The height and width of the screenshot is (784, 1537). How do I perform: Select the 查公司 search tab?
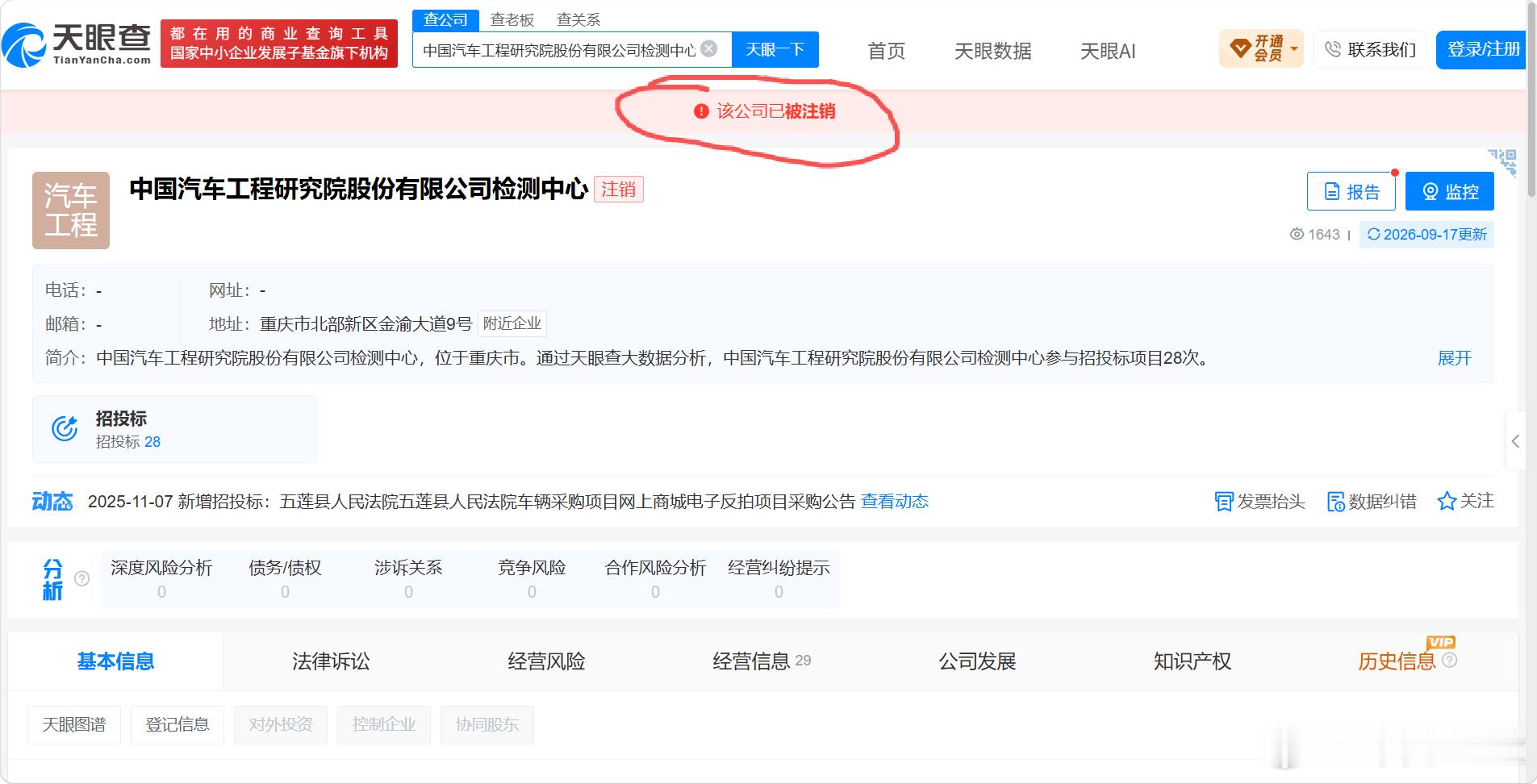click(445, 20)
